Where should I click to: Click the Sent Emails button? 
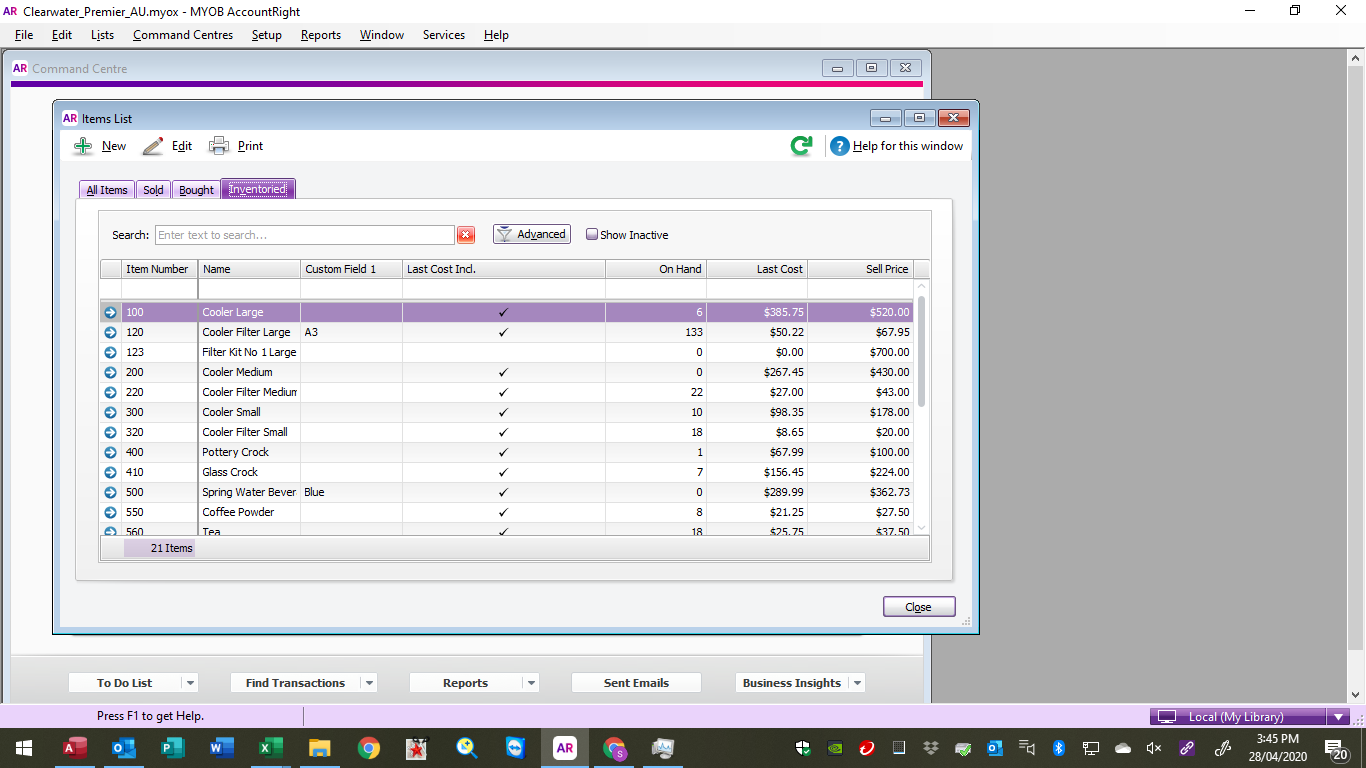point(636,683)
